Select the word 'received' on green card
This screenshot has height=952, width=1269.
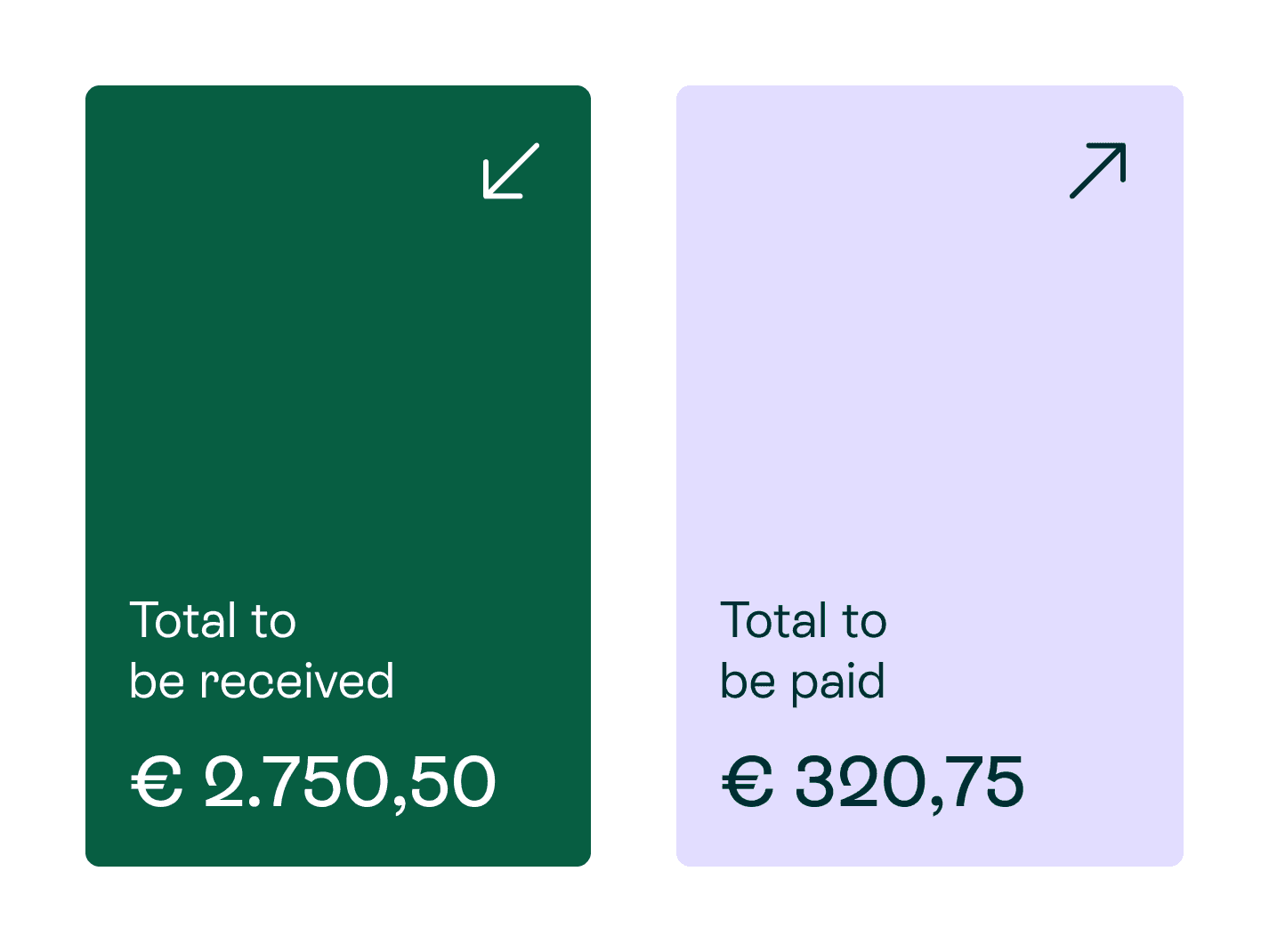tap(297, 682)
